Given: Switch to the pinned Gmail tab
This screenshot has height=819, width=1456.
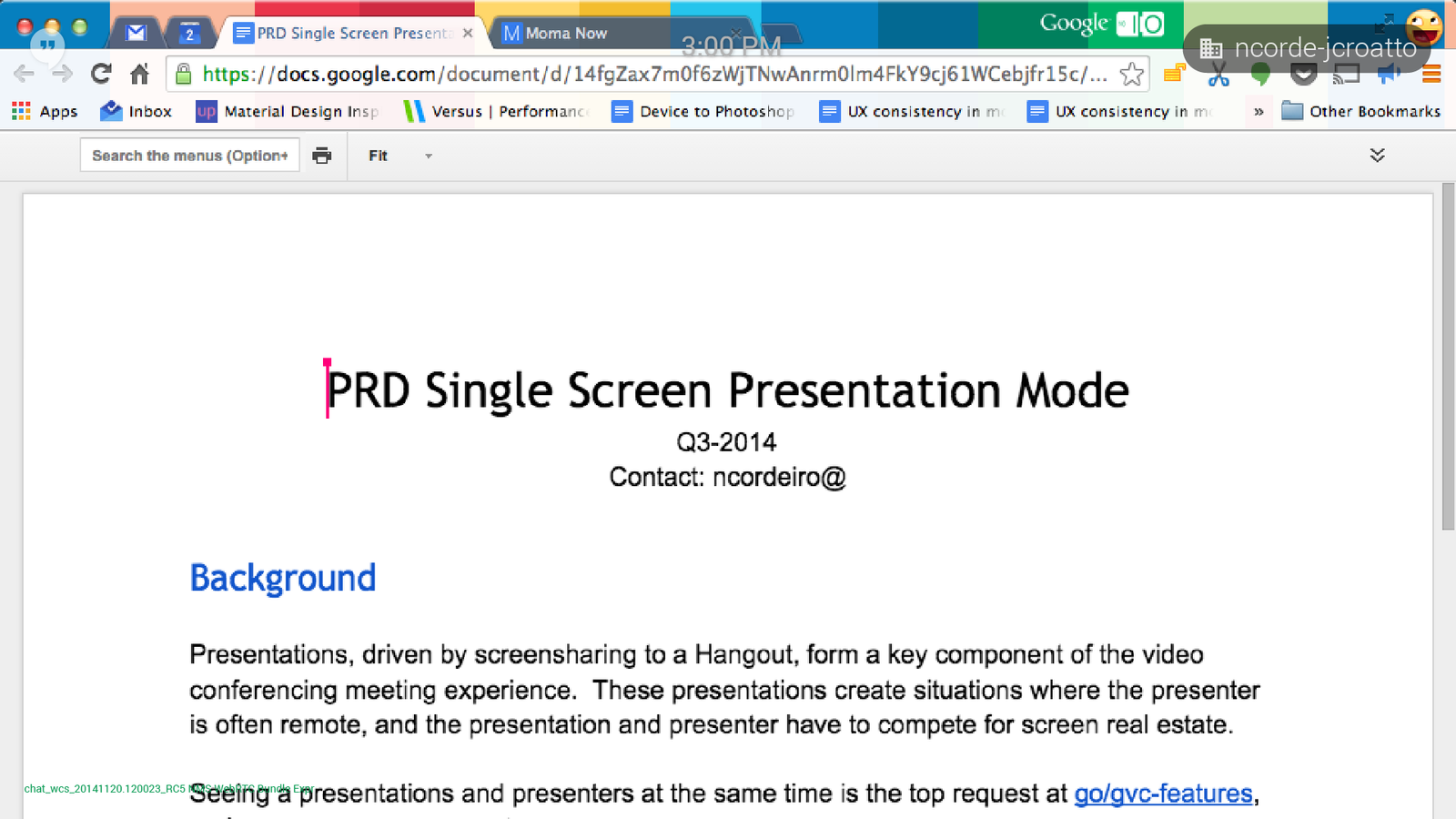Looking at the screenshot, I should pyautogui.click(x=136, y=34).
